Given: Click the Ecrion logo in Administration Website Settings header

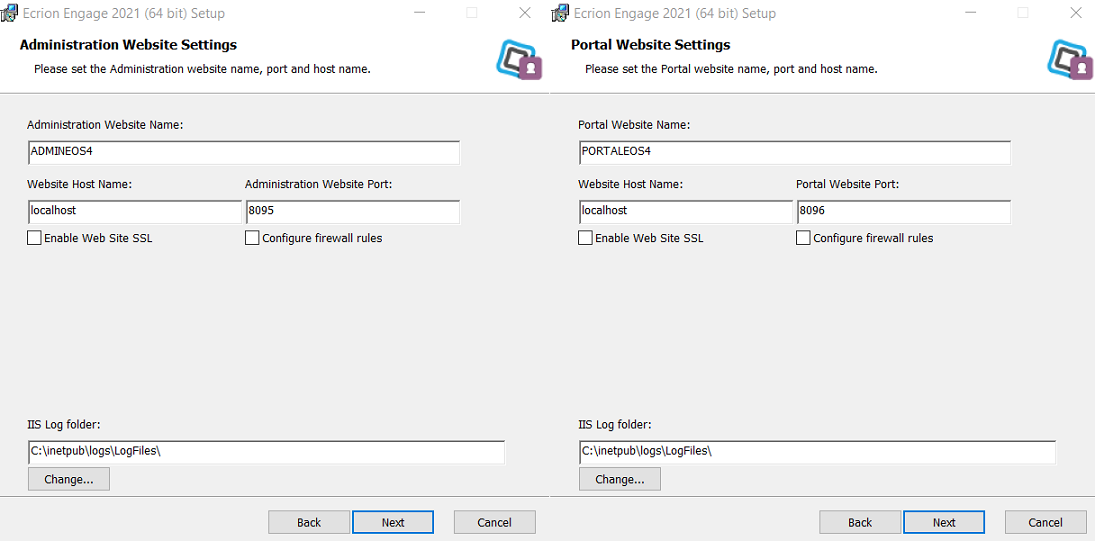Looking at the screenshot, I should coord(520,59).
